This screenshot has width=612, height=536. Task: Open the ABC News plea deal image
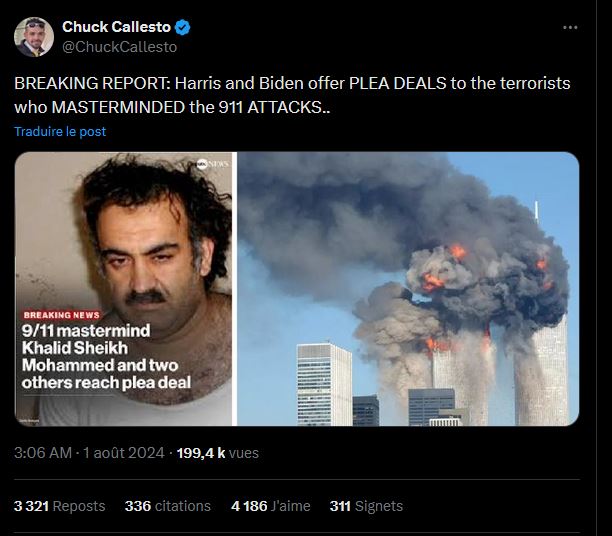coord(123,289)
